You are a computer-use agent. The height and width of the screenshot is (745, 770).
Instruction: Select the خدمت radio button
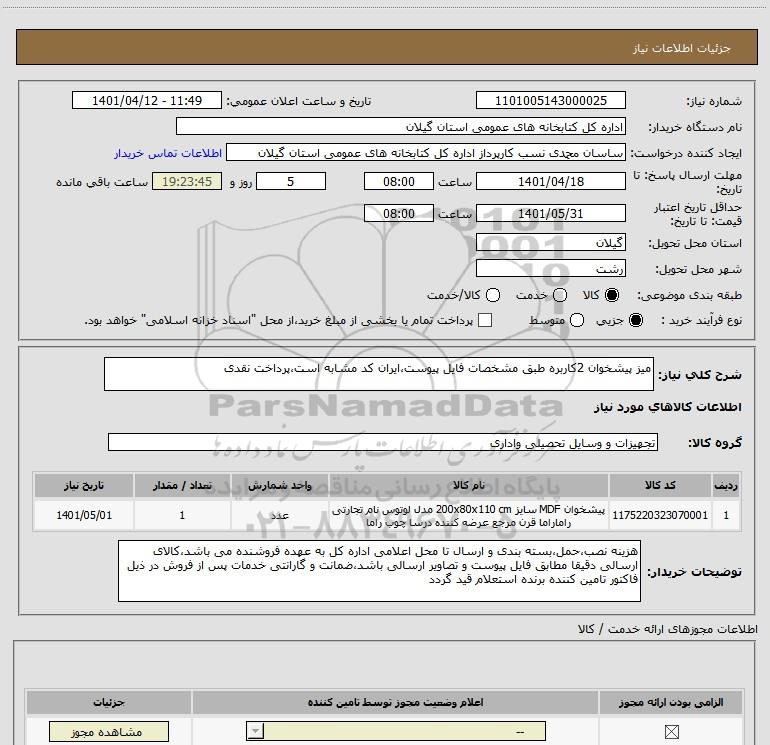(x=560, y=295)
